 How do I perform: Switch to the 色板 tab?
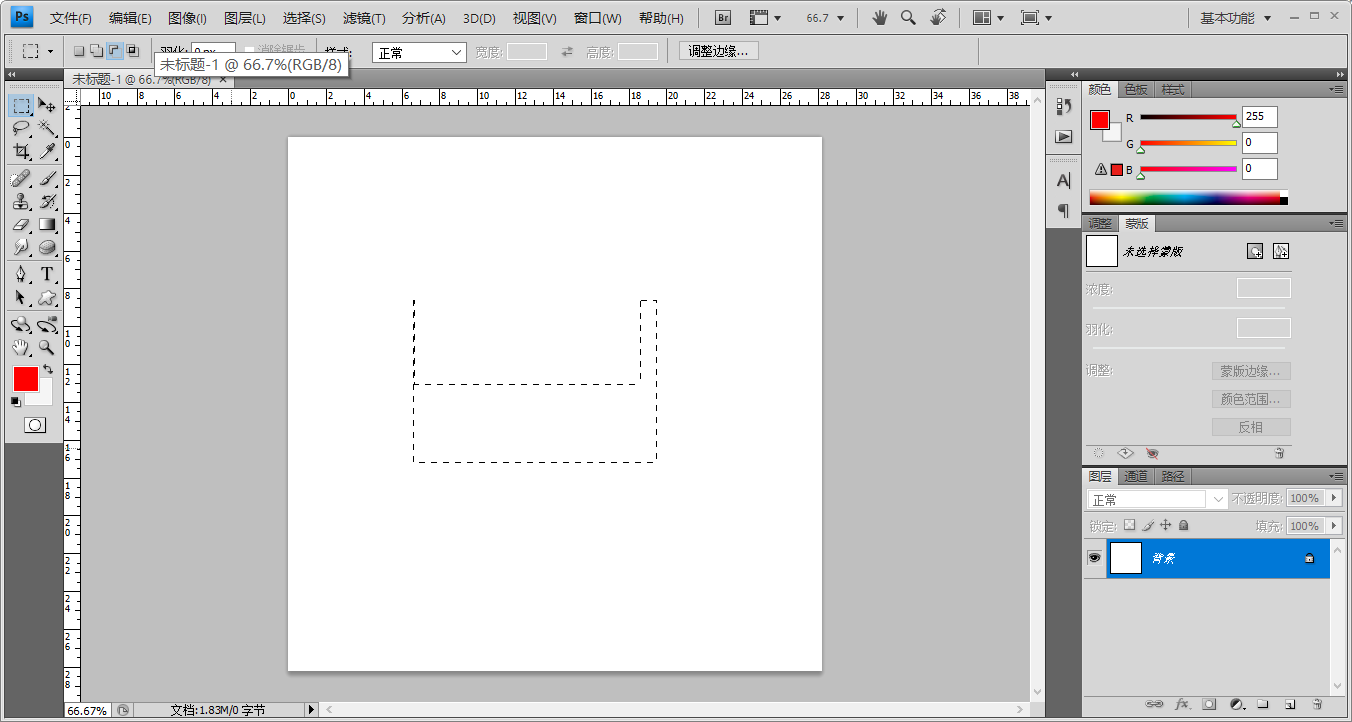1136,89
